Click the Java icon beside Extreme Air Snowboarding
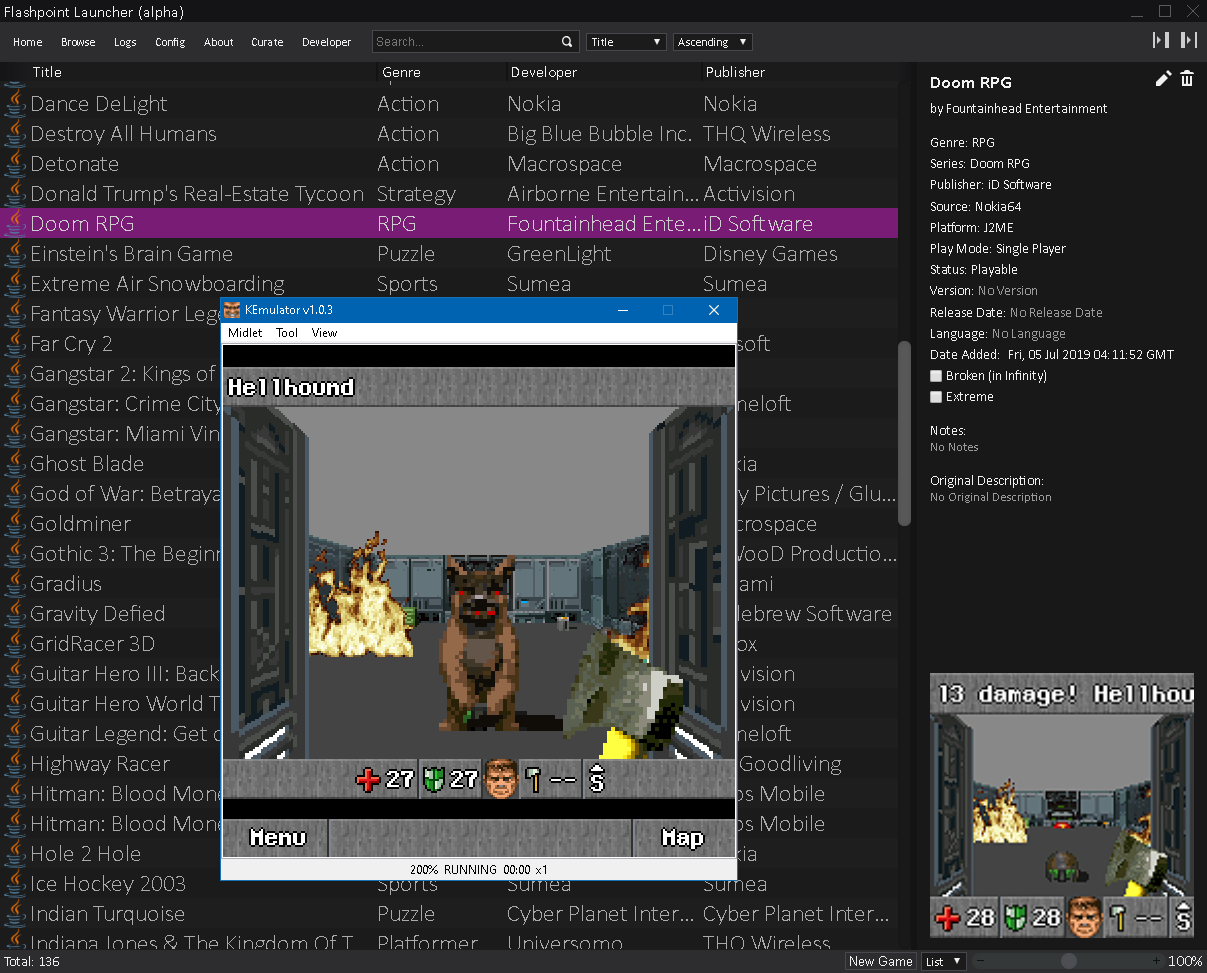1207x973 pixels. click(14, 284)
